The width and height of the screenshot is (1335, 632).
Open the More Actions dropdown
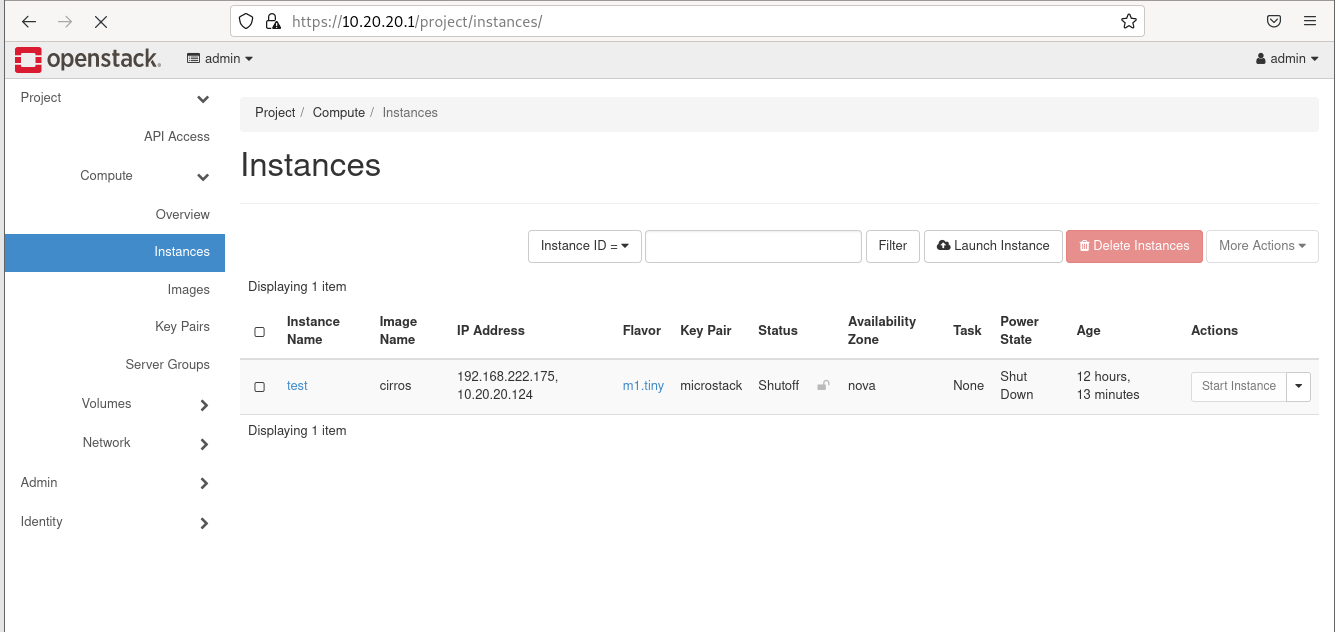(x=1262, y=246)
